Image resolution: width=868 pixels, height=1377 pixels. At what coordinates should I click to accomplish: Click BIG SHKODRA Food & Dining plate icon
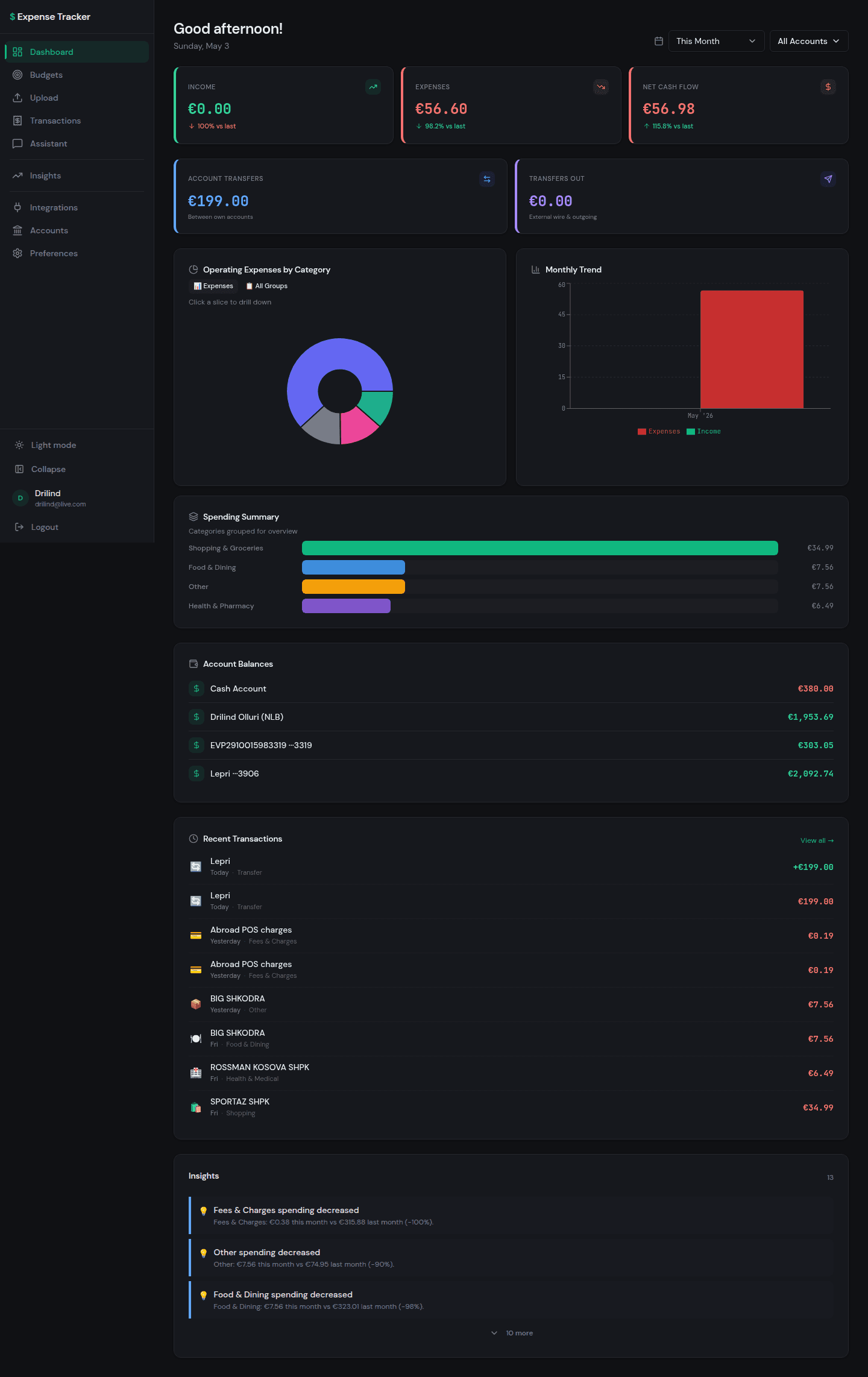pos(196,1038)
